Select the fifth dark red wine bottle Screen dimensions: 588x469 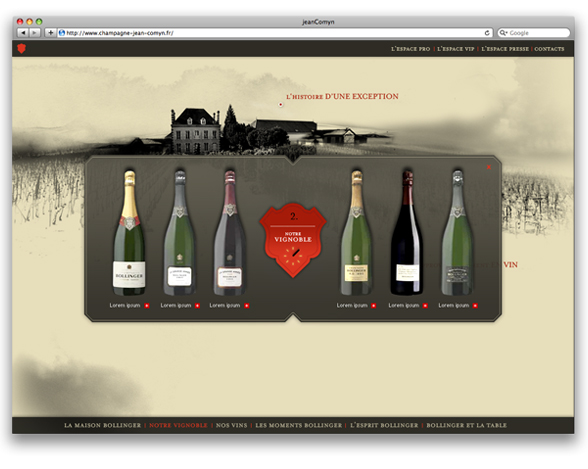pyautogui.click(x=407, y=233)
